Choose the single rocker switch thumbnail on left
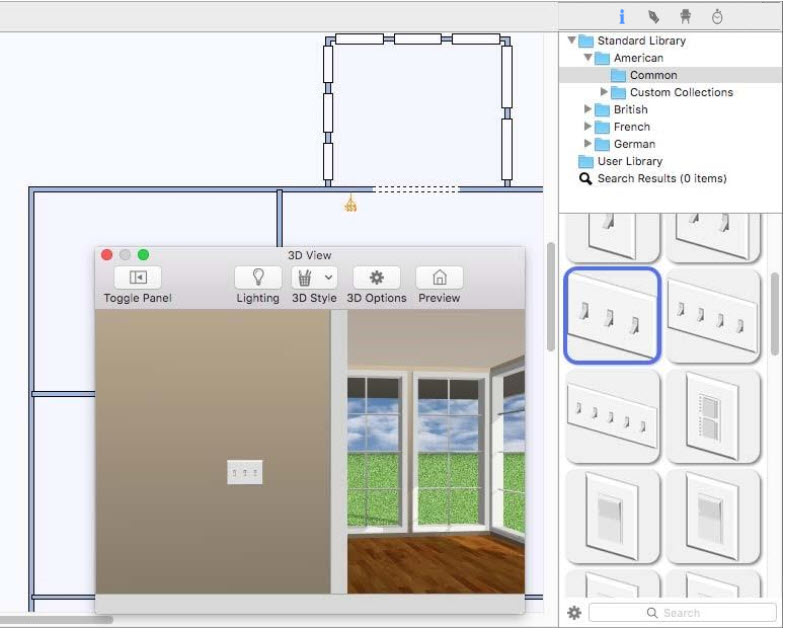The image size is (787, 634). [612, 517]
